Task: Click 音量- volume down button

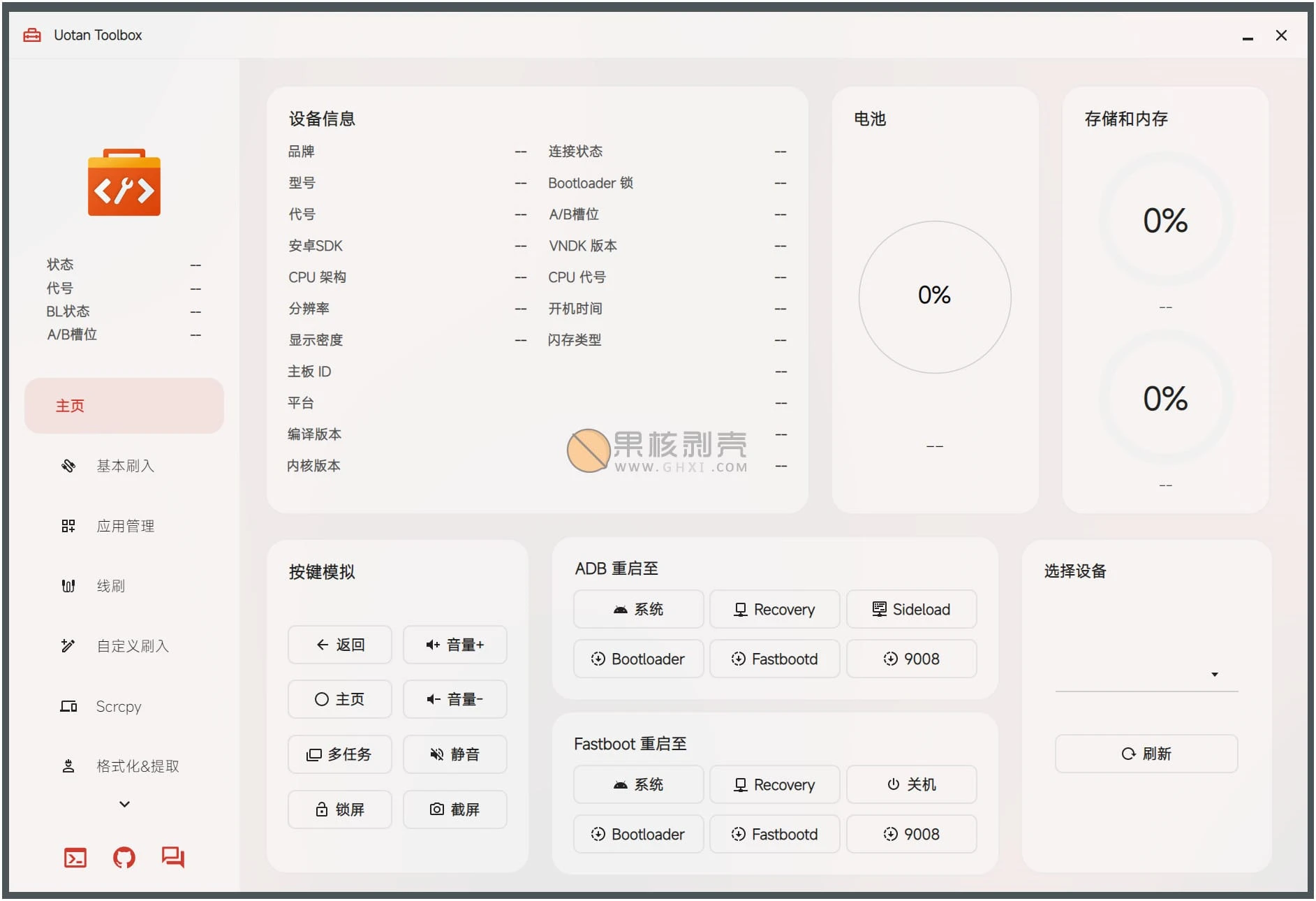Action: click(x=455, y=699)
